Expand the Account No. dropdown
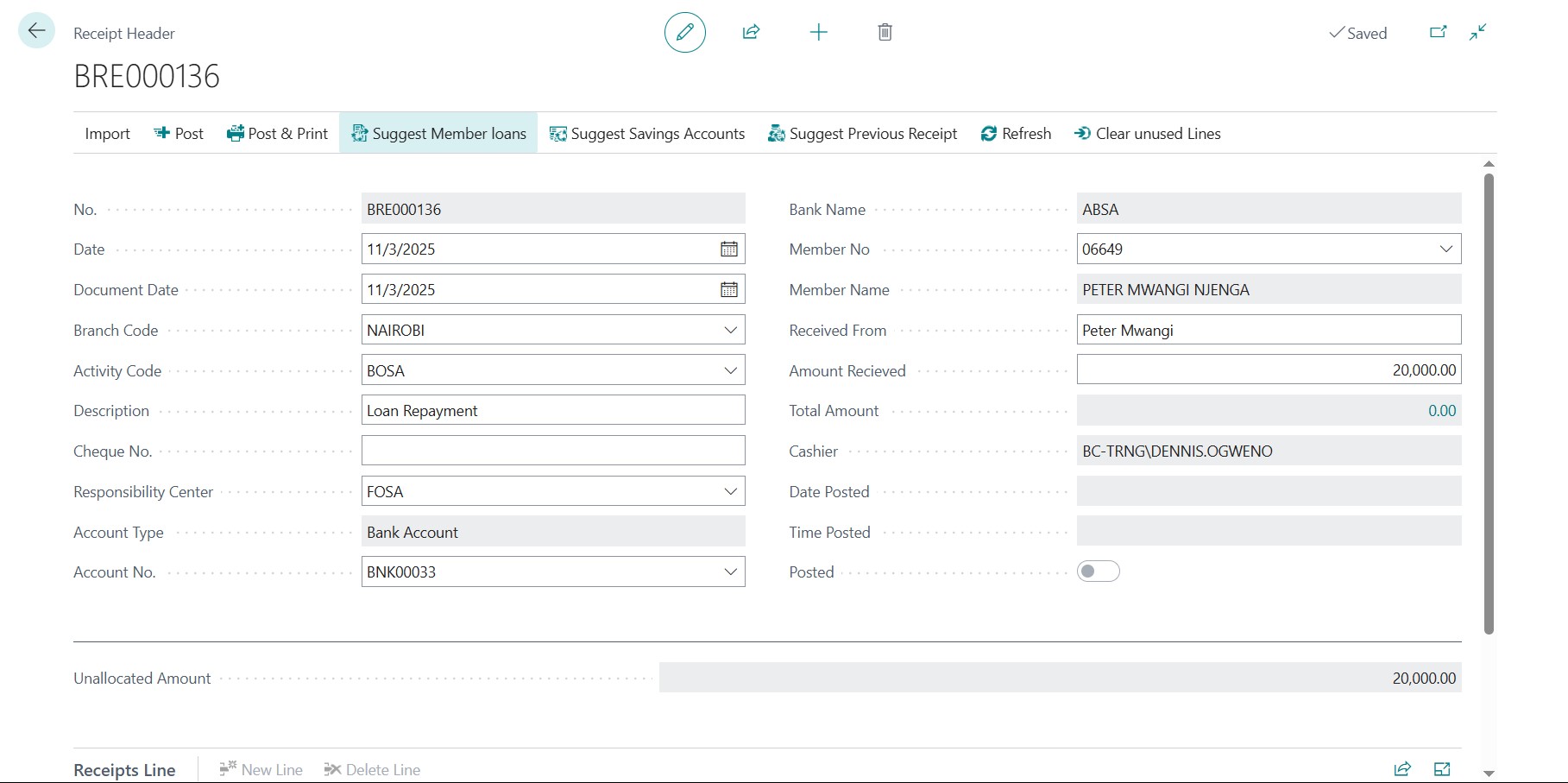 [x=730, y=572]
